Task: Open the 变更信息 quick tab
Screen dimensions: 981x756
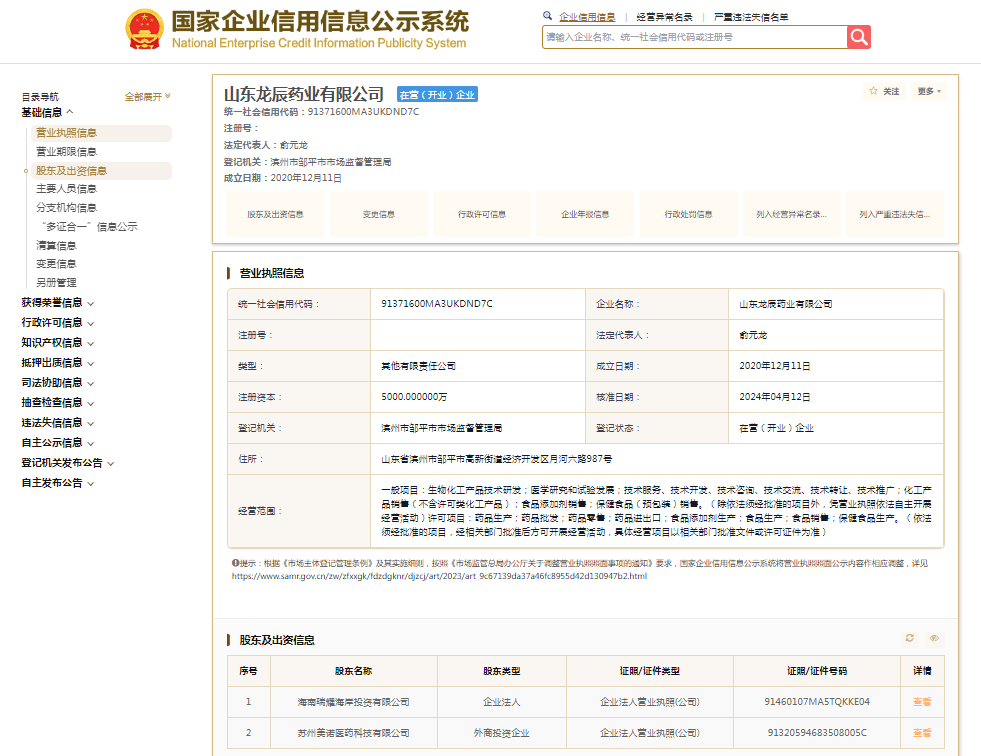Action: pos(379,215)
